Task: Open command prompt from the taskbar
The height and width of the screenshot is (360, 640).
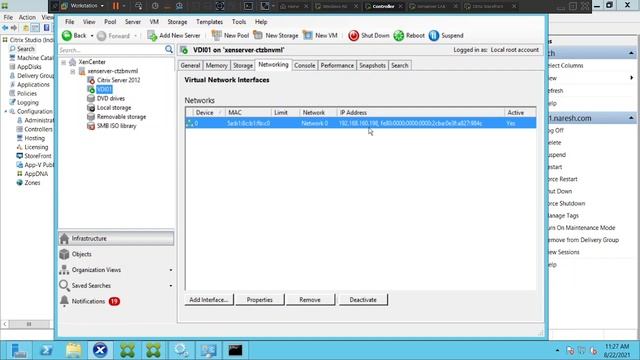Action: (x=235, y=350)
